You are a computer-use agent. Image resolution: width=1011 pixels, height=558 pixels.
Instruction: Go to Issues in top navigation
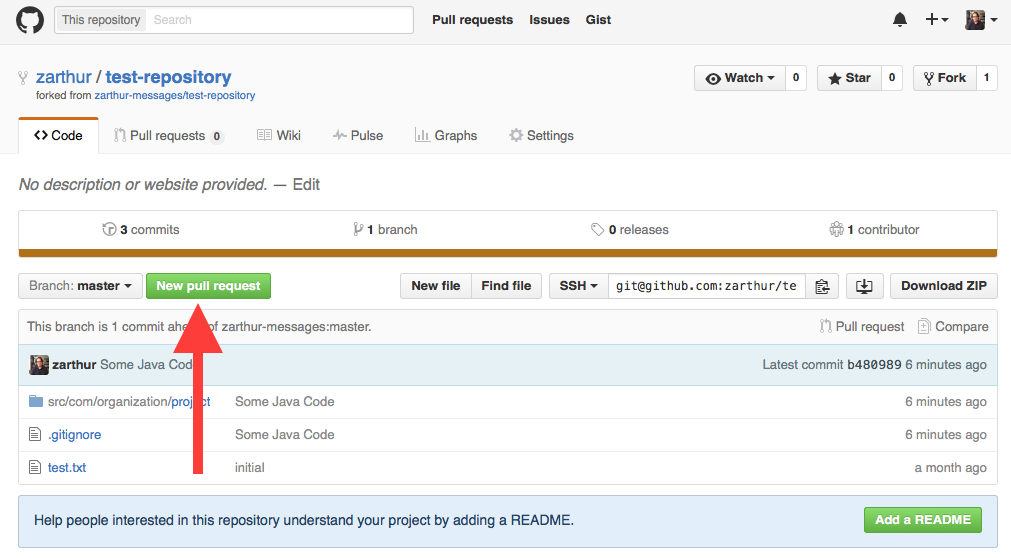click(x=549, y=20)
